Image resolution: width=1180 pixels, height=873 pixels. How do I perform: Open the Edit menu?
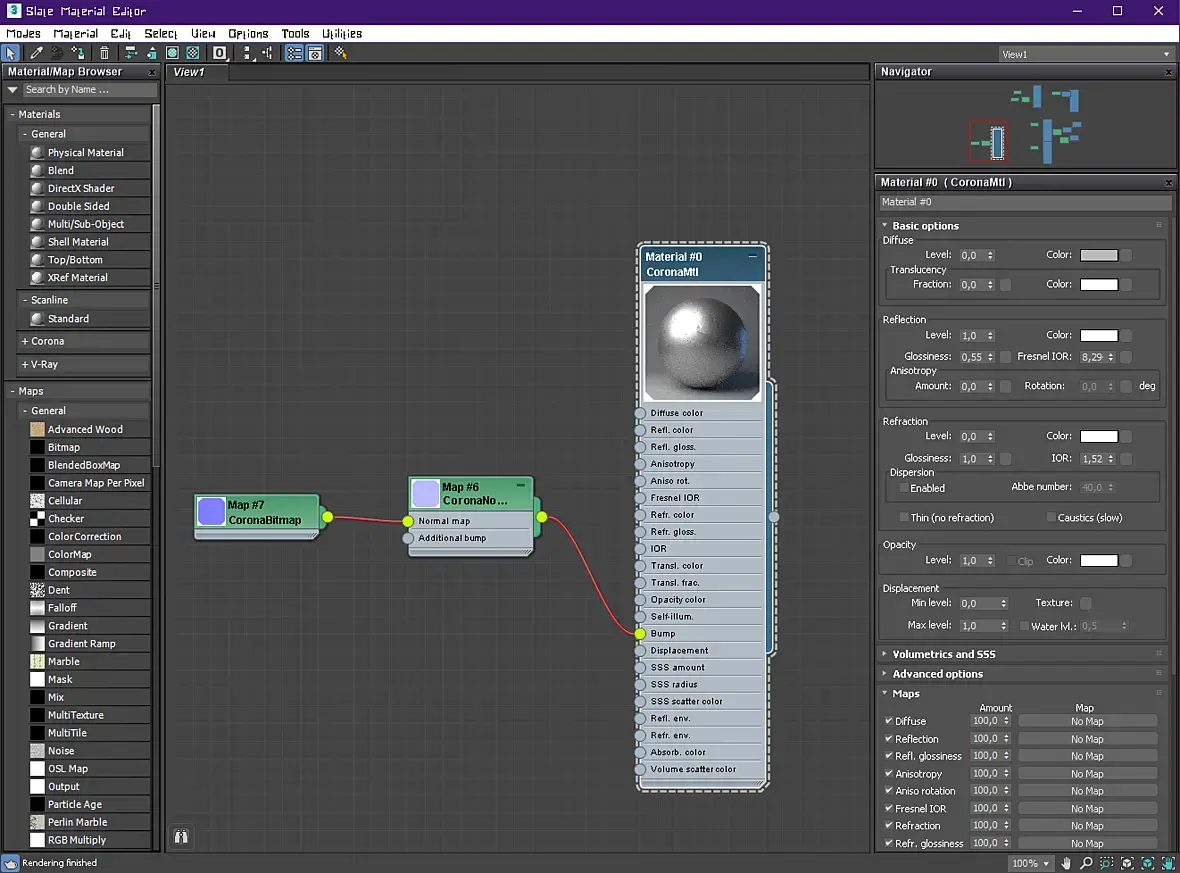pyautogui.click(x=120, y=33)
